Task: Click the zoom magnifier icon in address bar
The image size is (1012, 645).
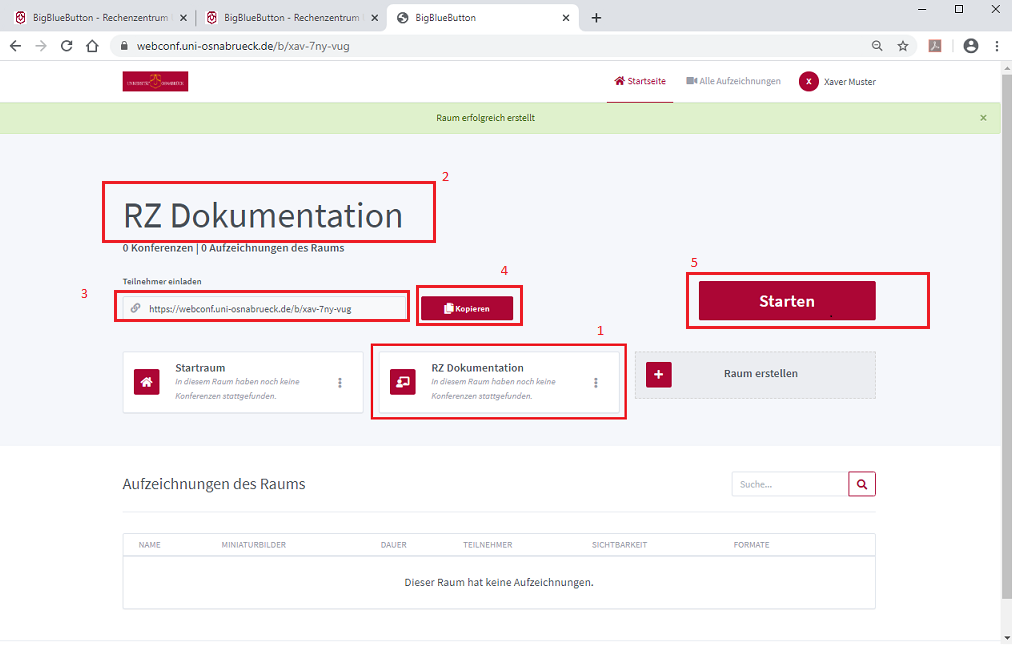Action: (x=877, y=46)
